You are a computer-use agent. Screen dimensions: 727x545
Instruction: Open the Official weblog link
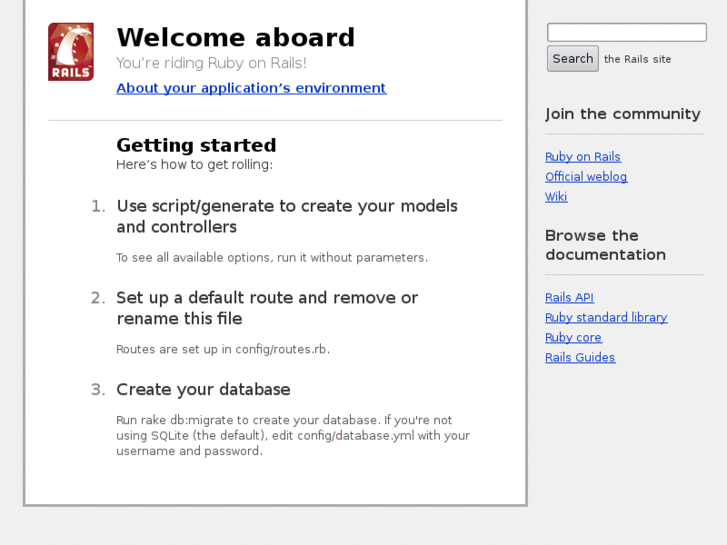click(x=586, y=177)
